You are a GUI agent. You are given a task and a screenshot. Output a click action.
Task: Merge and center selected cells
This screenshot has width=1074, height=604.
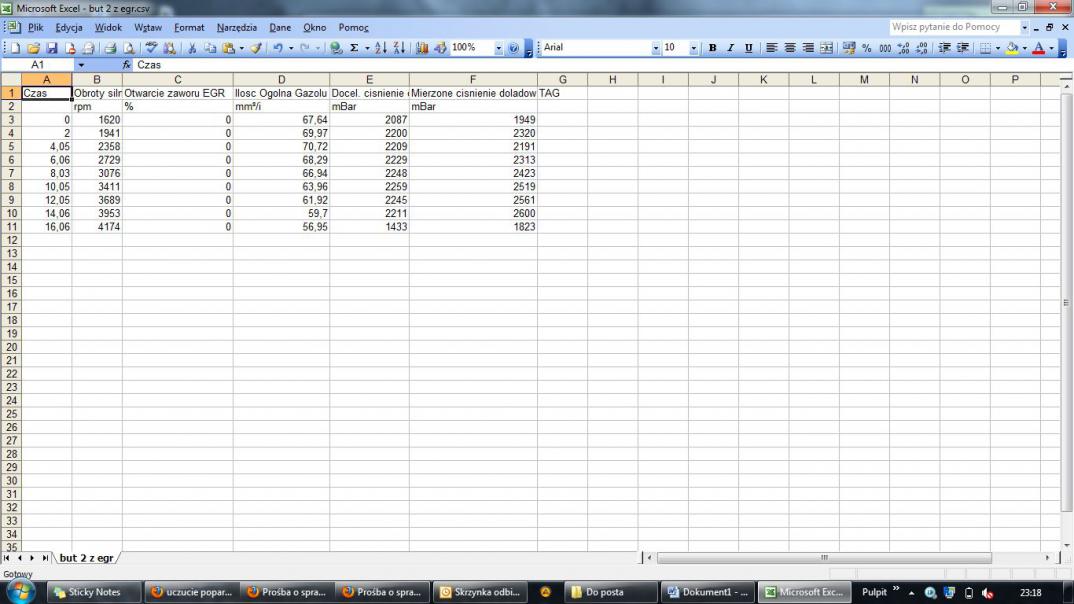[827, 48]
